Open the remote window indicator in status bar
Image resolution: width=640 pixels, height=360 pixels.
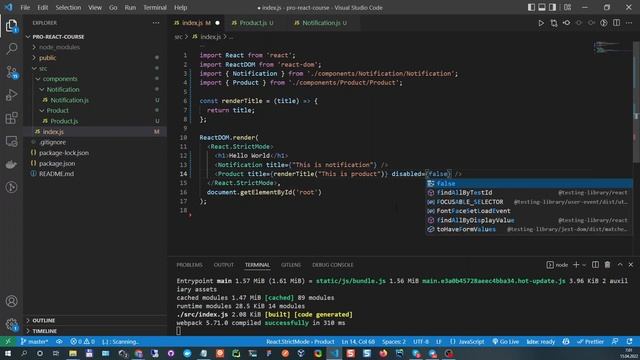pos(8,342)
